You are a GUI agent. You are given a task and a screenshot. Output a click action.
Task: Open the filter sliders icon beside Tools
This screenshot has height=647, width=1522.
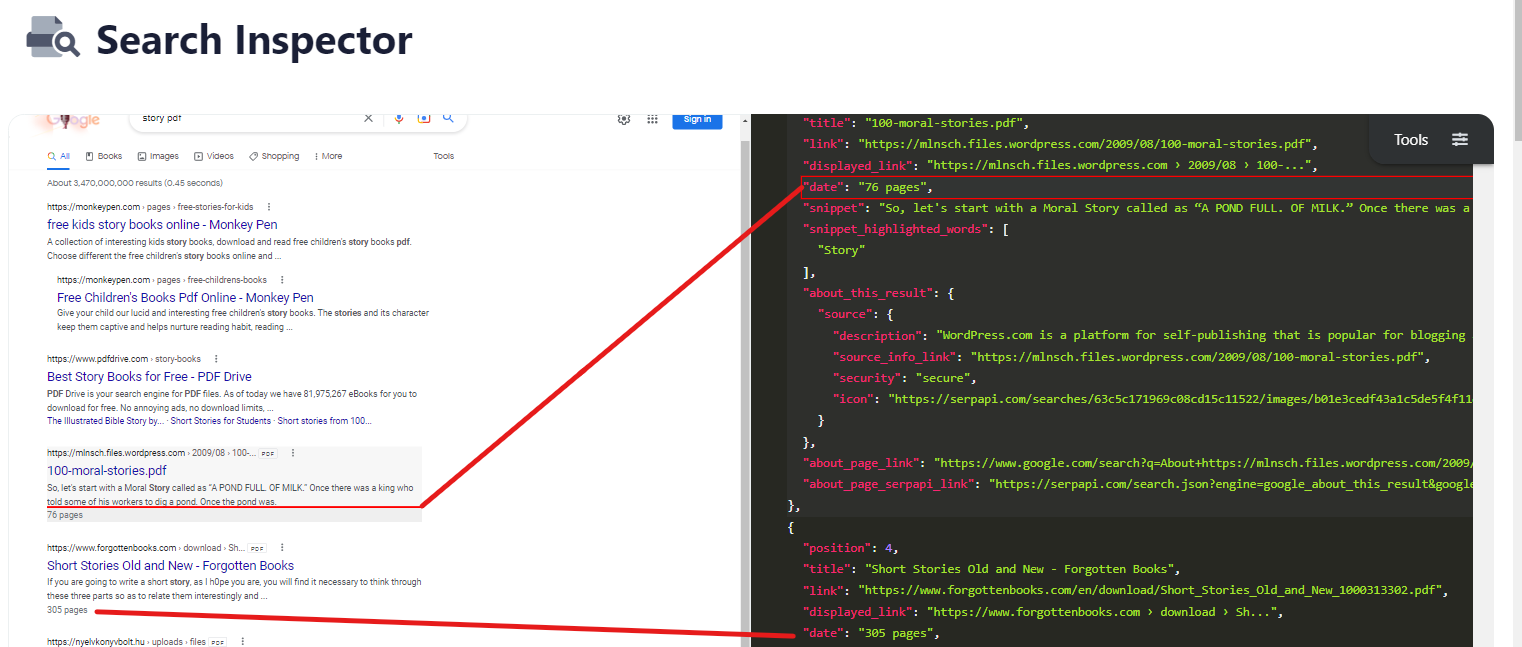pos(1460,140)
